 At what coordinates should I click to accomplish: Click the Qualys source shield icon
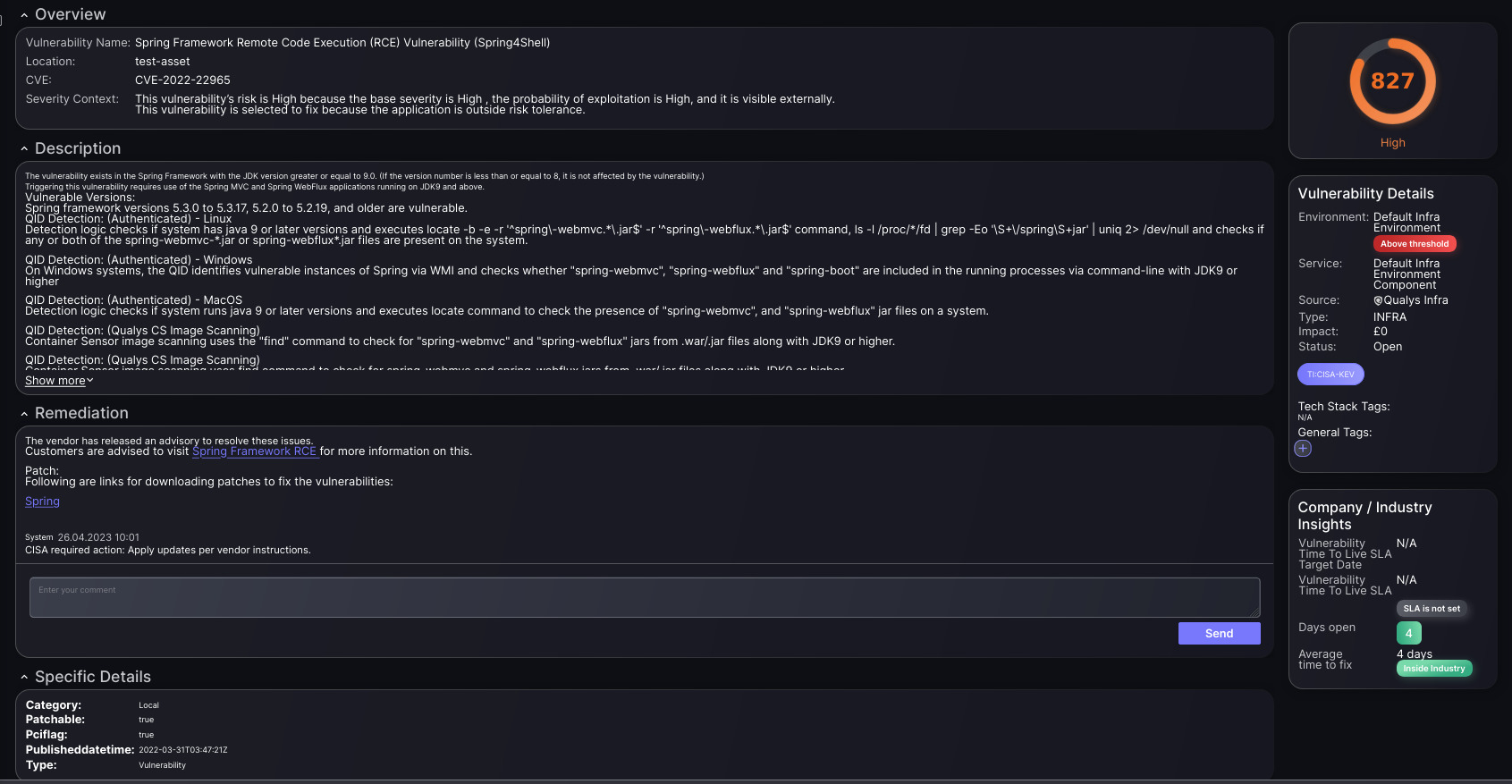coord(1378,301)
